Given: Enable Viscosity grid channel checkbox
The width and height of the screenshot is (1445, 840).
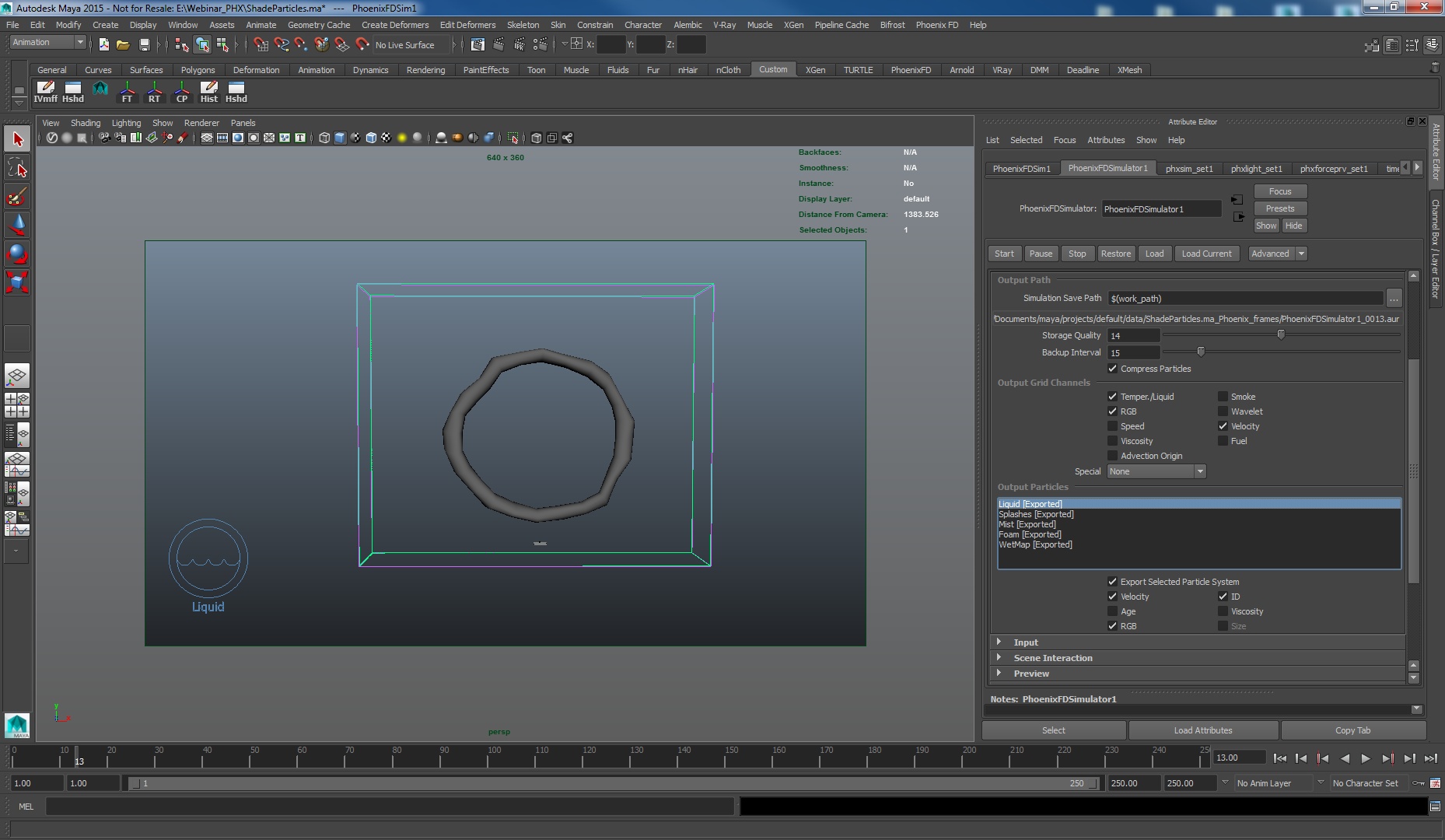Looking at the screenshot, I should [x=1112, y=441].
